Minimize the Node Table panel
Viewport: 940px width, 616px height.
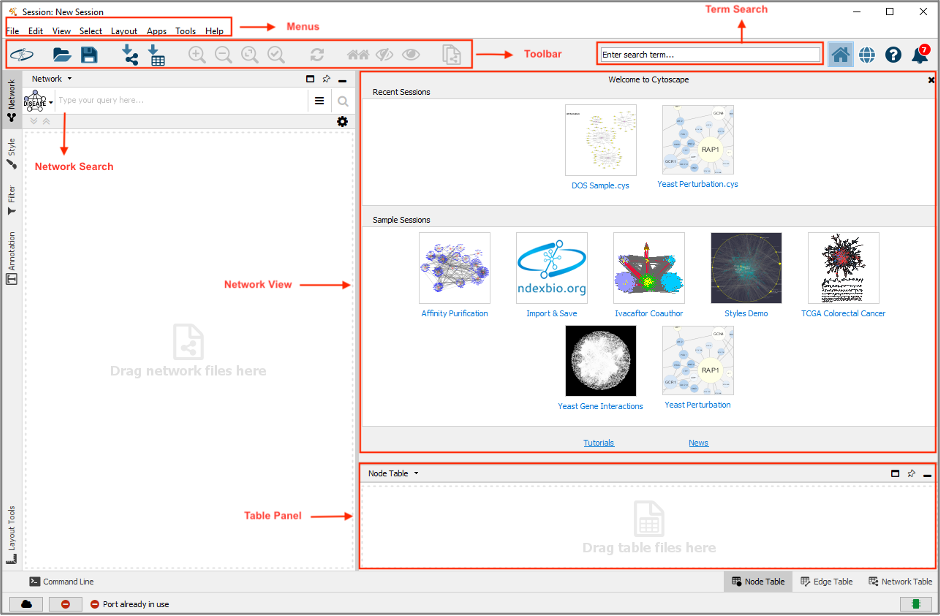(927, 474)
